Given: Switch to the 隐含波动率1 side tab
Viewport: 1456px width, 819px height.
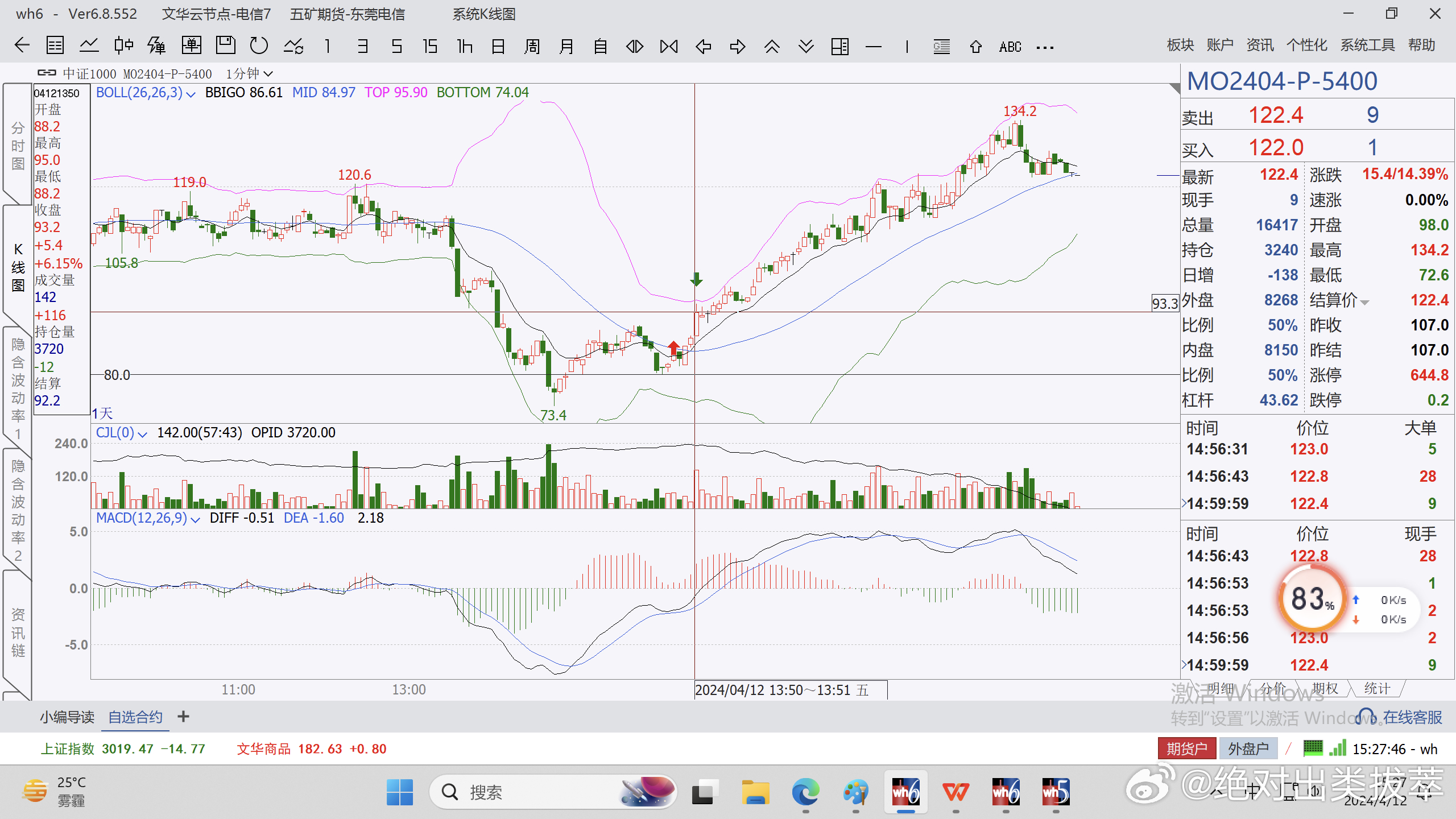Looking at the screenshot, I should coord(18,388).
